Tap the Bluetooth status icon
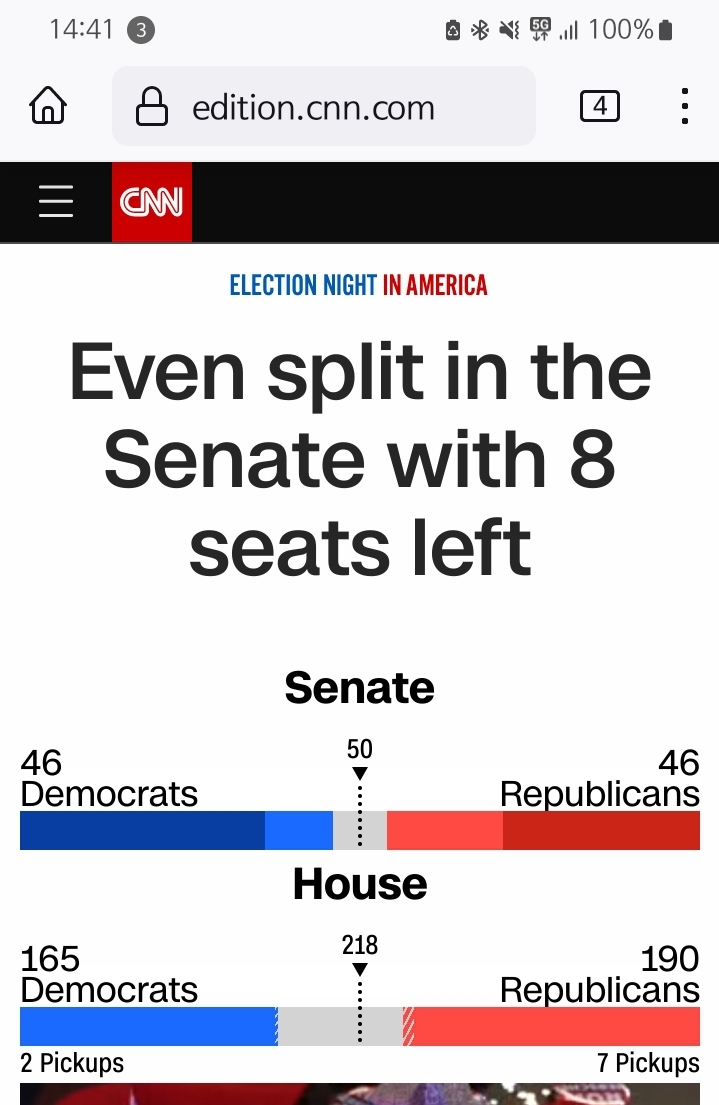The height and width of the screenshot is (1105, 719). click(x=480, y=30)
